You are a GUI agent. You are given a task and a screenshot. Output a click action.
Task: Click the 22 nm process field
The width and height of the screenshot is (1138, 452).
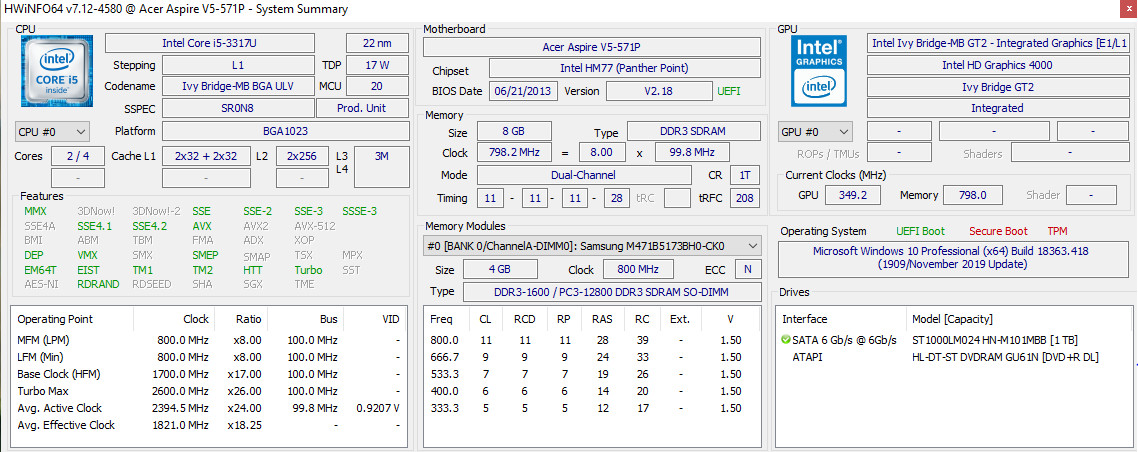[x=377, y=44]
